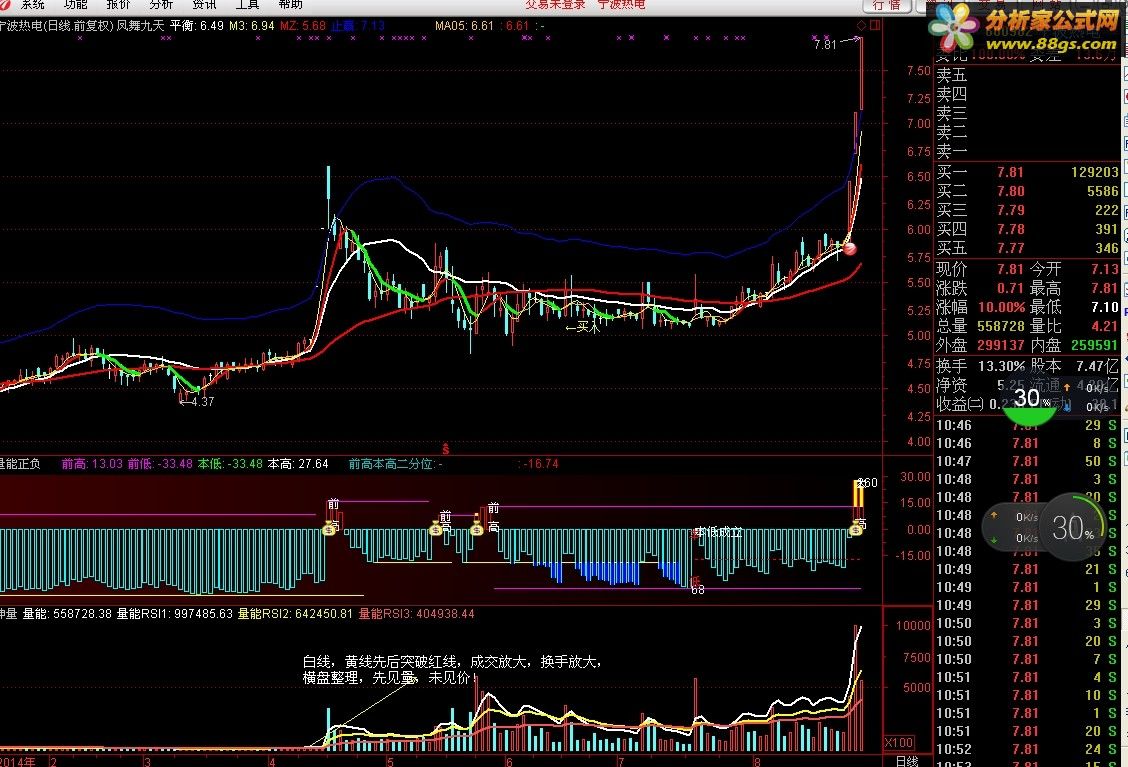This screenshot has height=767, width=1128.
Task: Click the 量能RSI1: 997485.63 label
Action: 175,614
